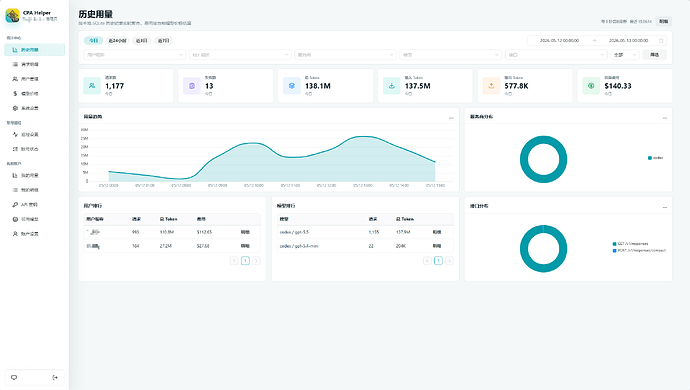Open the highlighted 历史用量 sidebar item
This screenshot has height=390, width=690.
[34, 50]
